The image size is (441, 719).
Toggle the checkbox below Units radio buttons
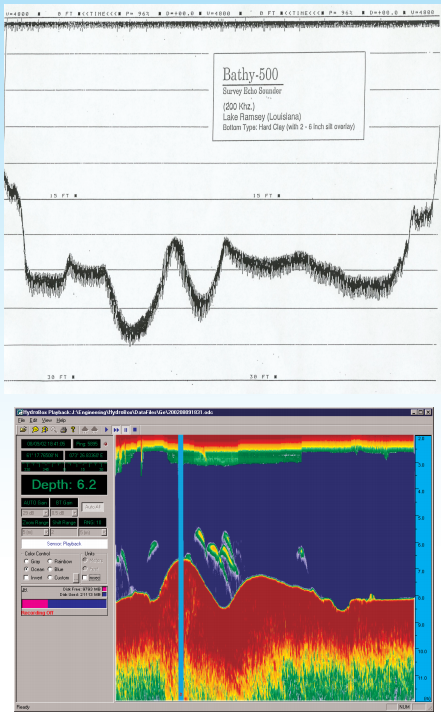[85, 578]
